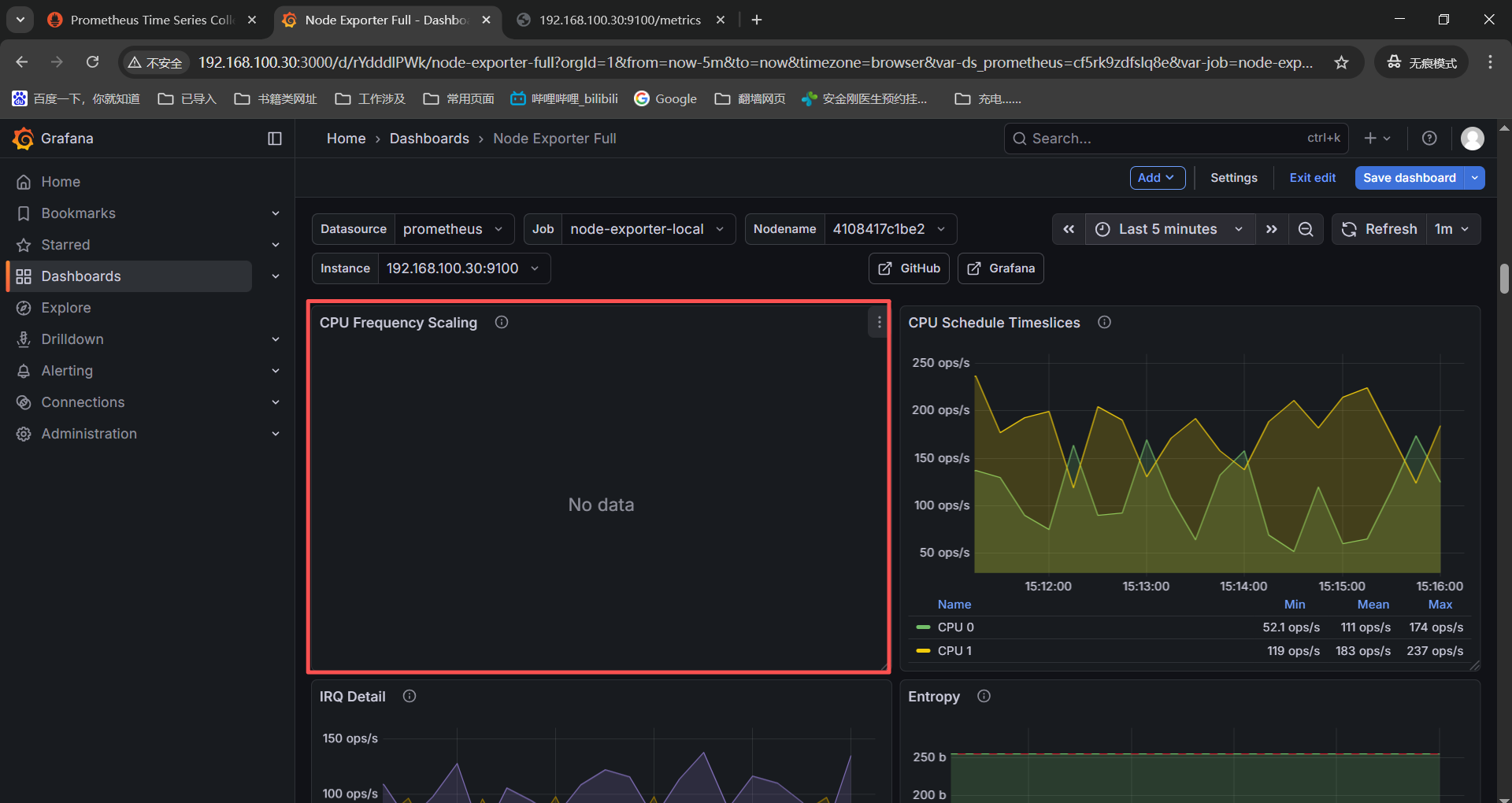Screen dimensions: 1512x803
Task: Expand the Alerting section chevron
Action: [x=276, y=371]
